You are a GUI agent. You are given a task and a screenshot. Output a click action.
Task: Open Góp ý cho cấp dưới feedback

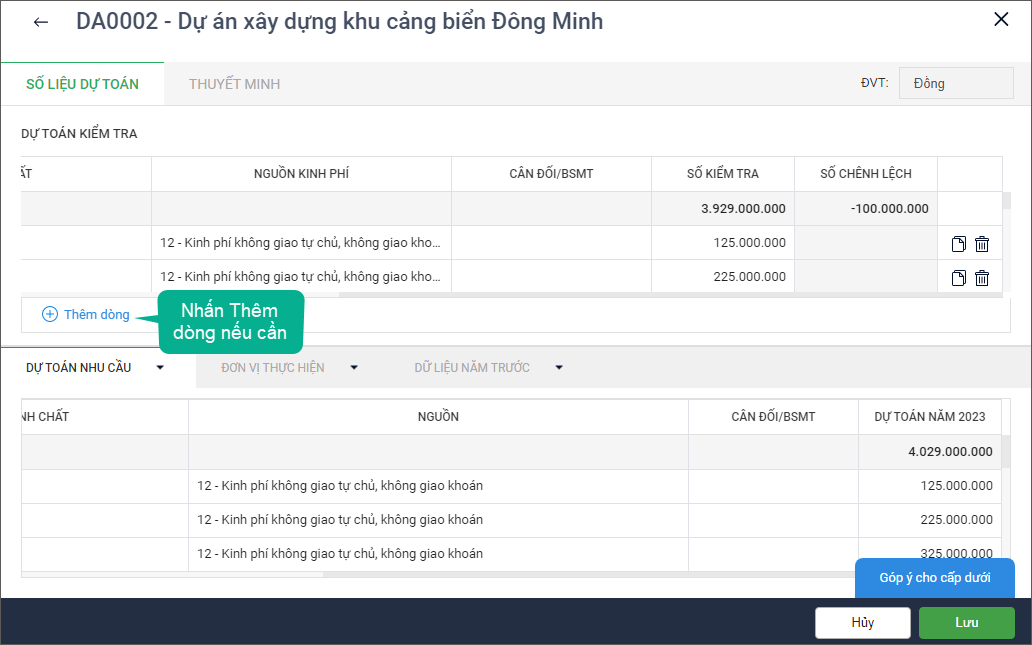click(x=935, y=578)
